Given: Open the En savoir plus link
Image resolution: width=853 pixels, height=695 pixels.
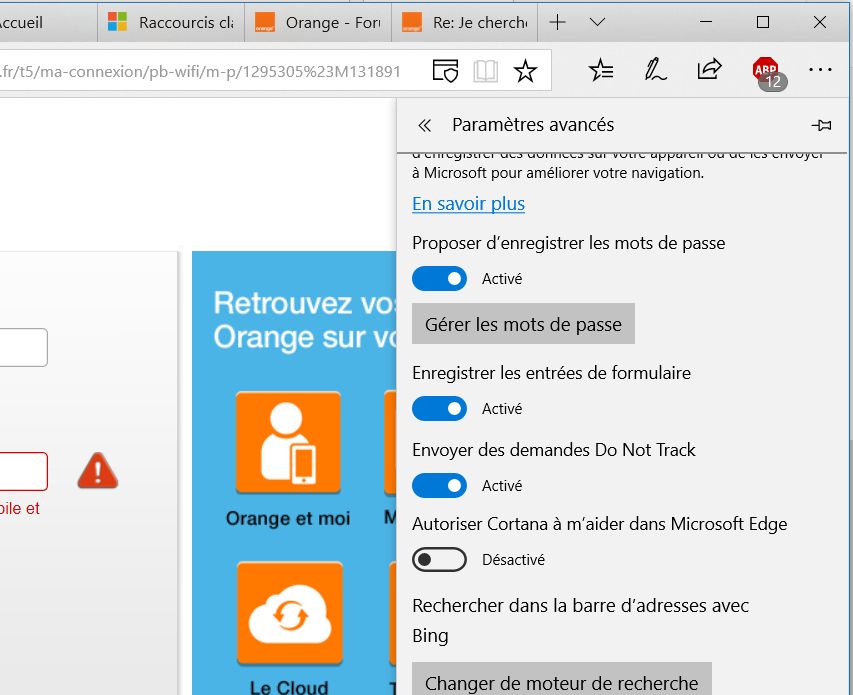Looking at the screenshot, I should (x=468, y=204).
